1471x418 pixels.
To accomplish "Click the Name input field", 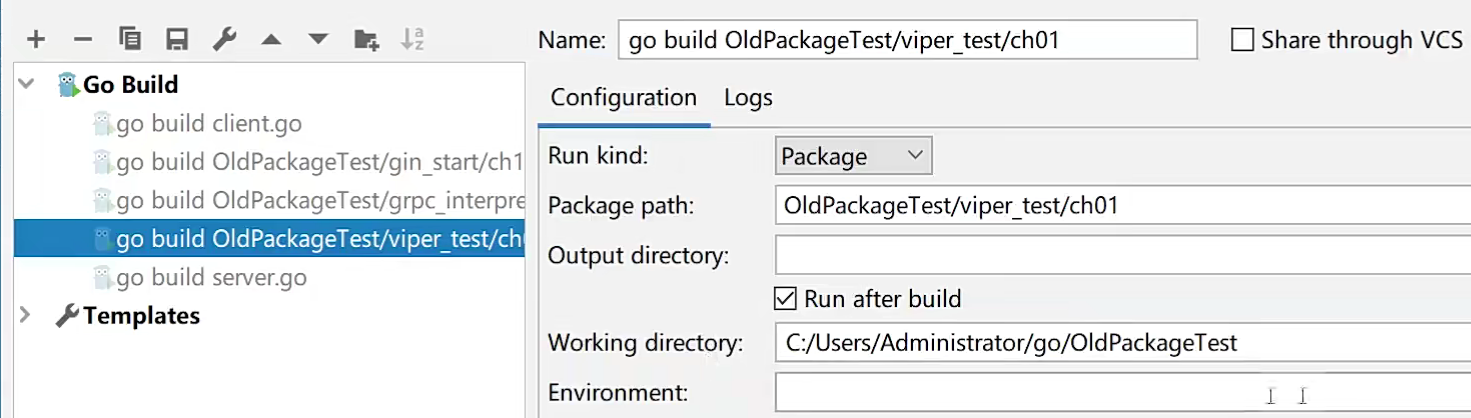I will point(906,40).
